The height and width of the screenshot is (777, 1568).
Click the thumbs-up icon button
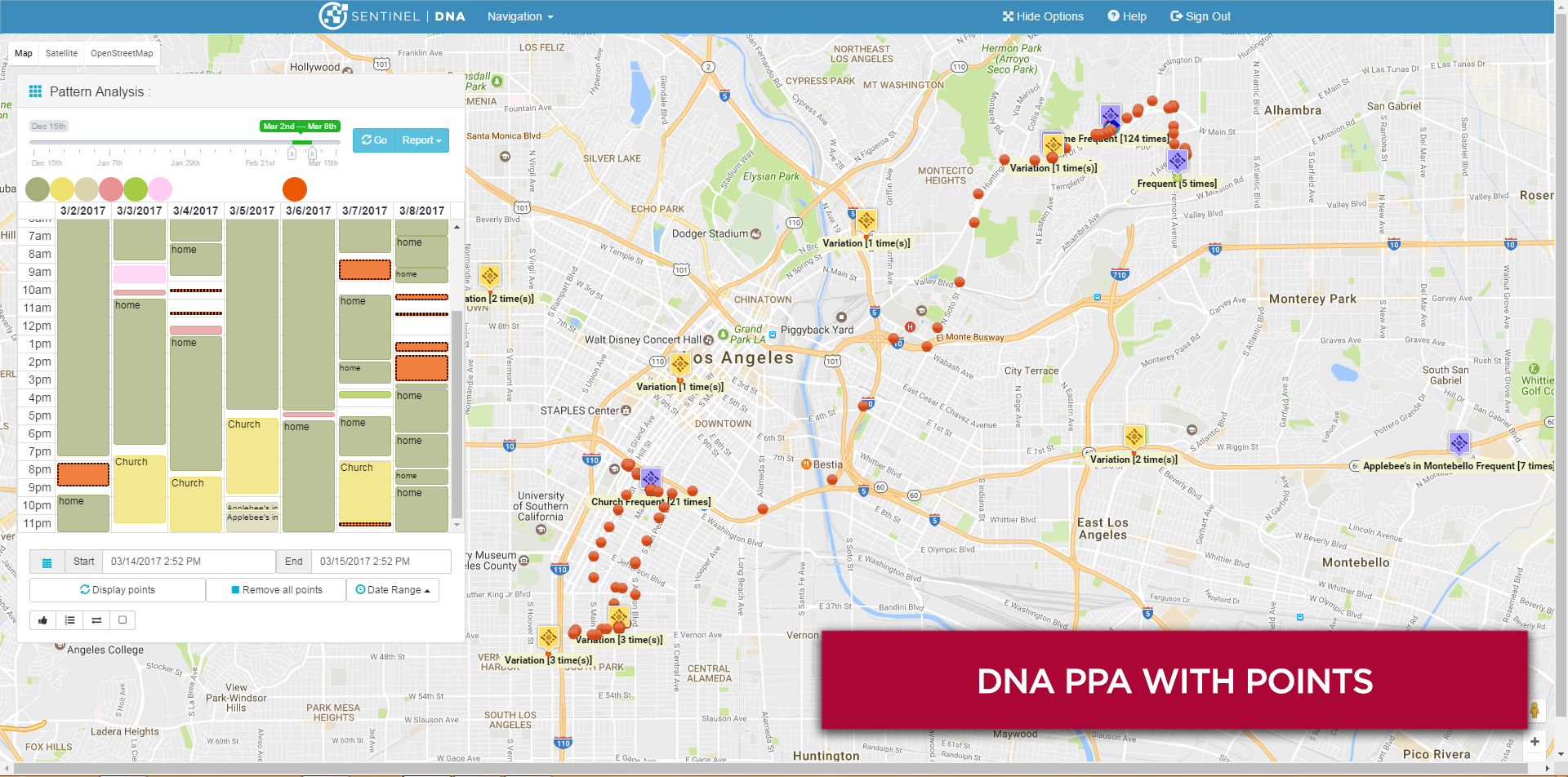[43, 620]
